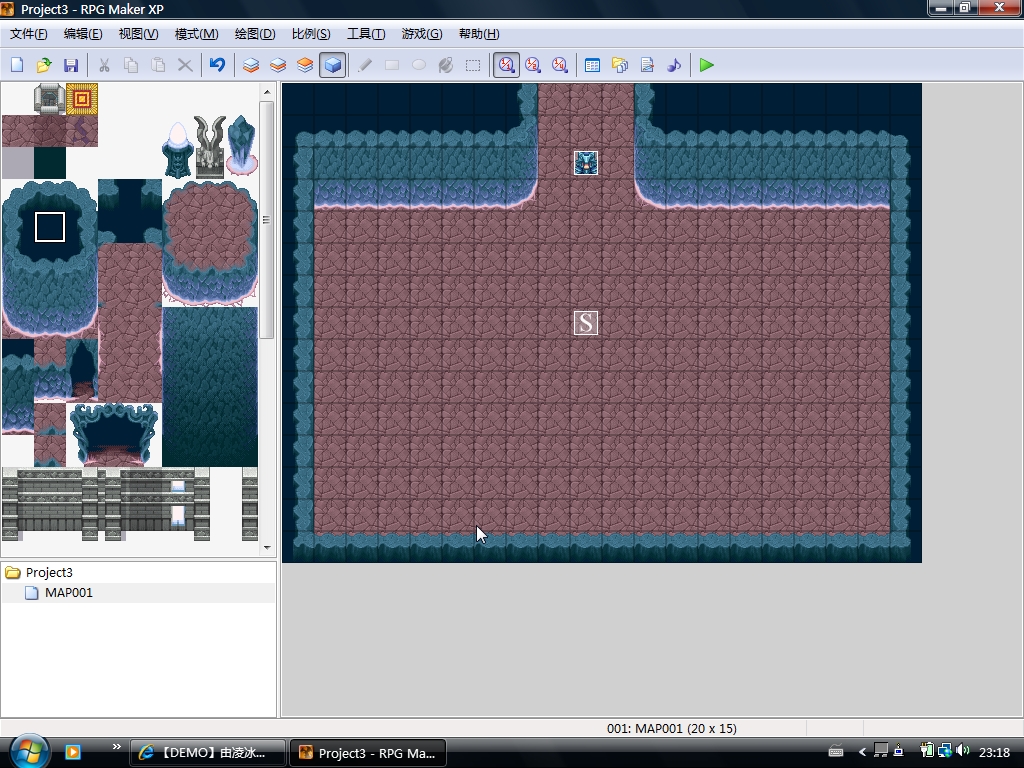Switch to Layer 2 editing mode

point(278,65)
